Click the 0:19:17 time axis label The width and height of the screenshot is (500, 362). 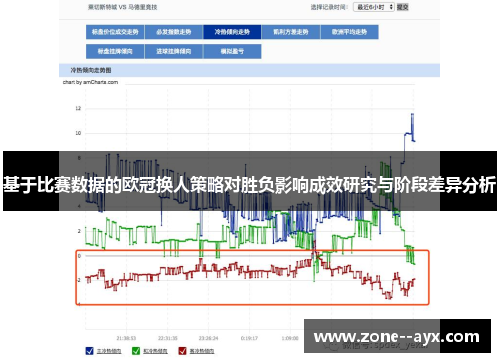click(249, 338)
